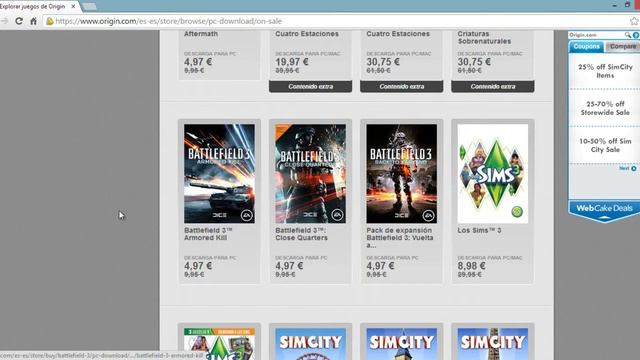Image resolution: width=640 pixels, height=360 pixels.
Task: Open the Los Sims 3 cover art
Action: click(493, 173)
